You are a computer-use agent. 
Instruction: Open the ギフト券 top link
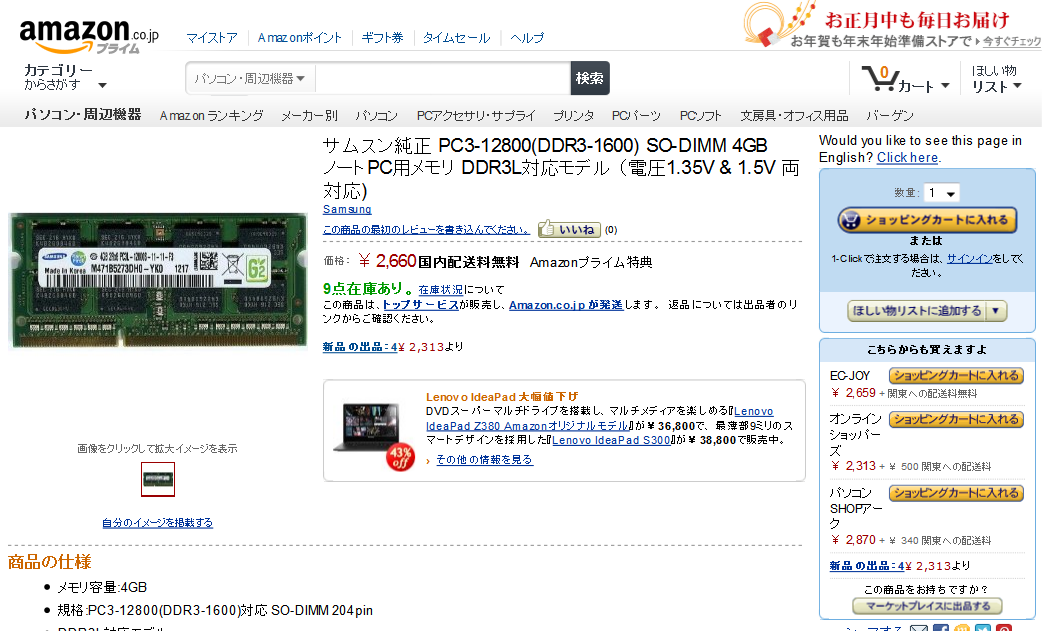coord(382,38)
